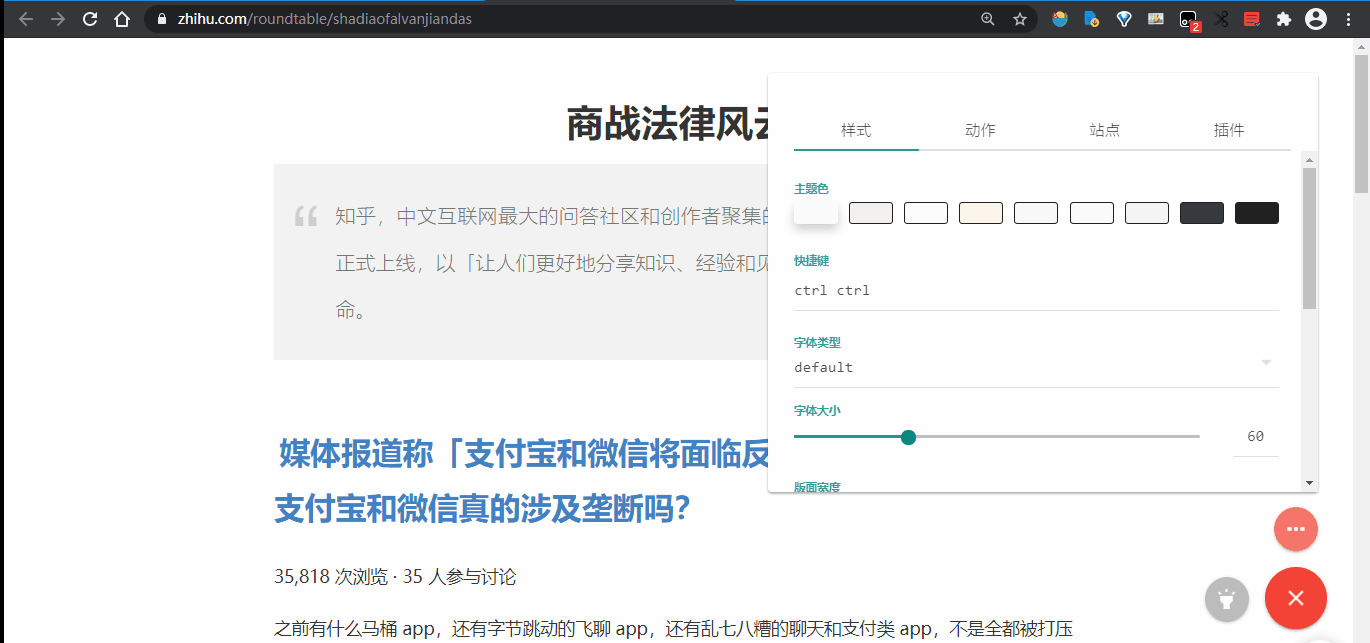Open the scissors extension icon
This screenshot has width=1370, height=643.
(x=1221, y=19)
